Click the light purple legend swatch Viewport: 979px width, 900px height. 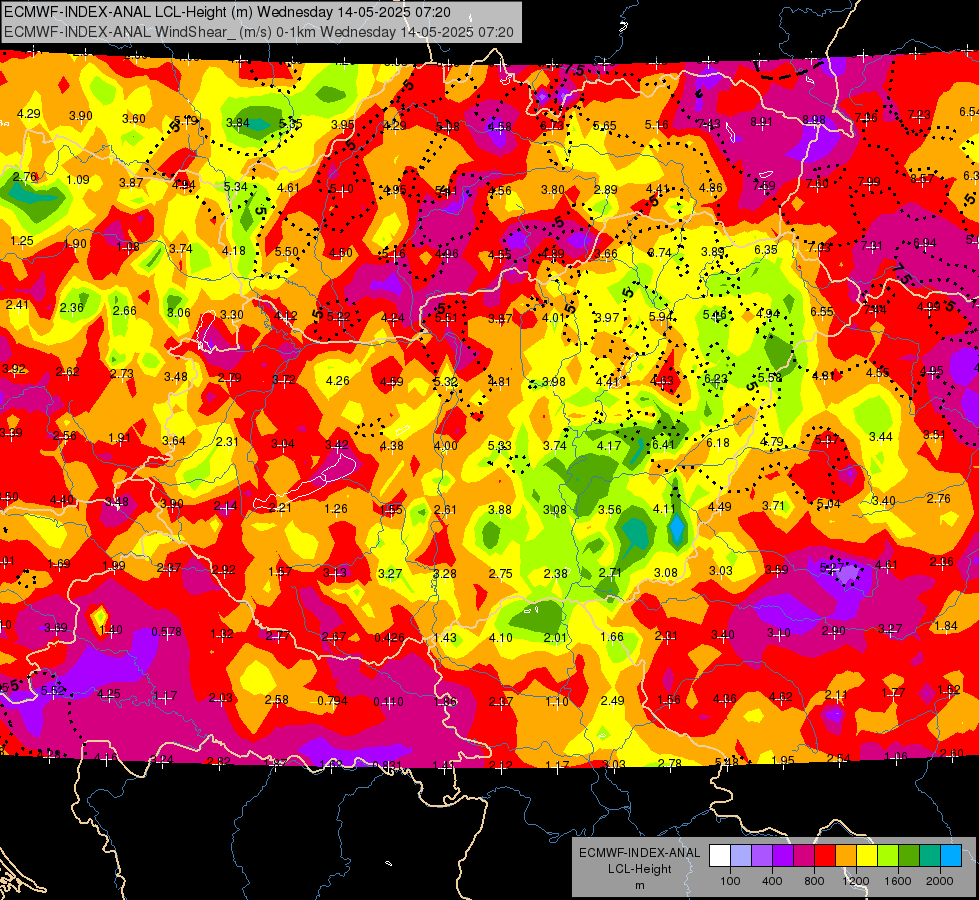[762, 856]
